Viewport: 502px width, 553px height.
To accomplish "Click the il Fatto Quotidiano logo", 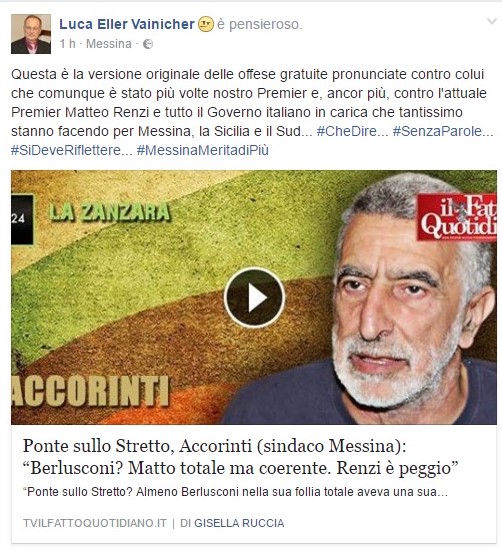I will [456, 218].
